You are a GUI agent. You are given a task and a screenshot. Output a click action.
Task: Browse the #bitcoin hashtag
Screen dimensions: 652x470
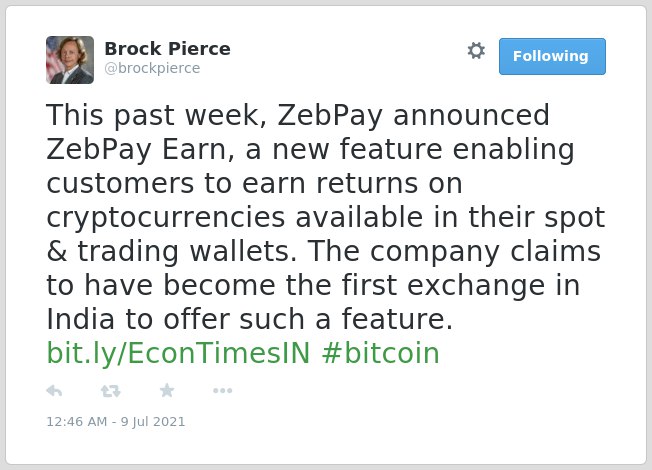(380, 354)
